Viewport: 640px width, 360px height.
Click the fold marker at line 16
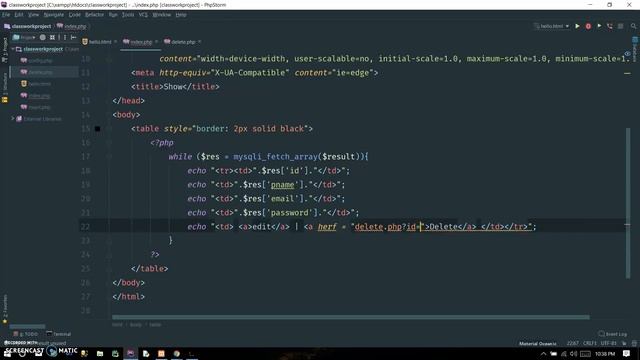109,143
